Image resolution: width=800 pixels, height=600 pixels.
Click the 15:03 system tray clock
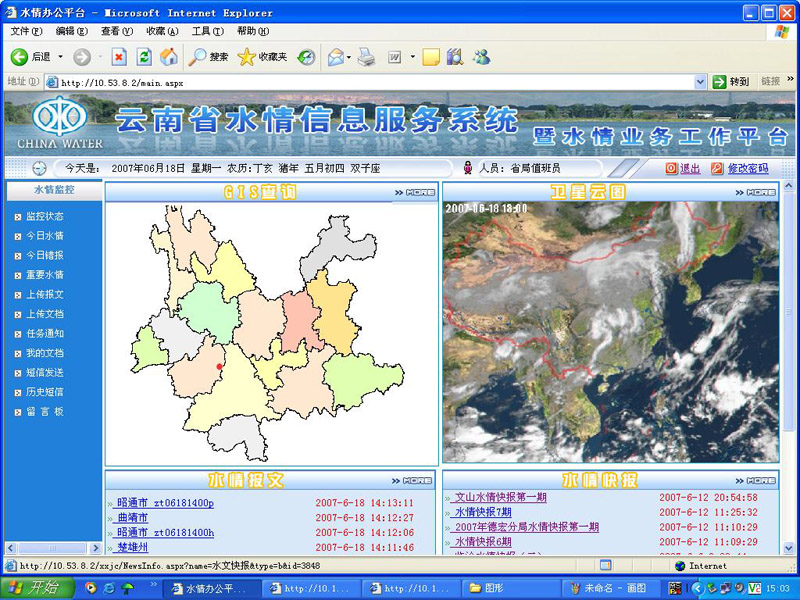point(778,588)
